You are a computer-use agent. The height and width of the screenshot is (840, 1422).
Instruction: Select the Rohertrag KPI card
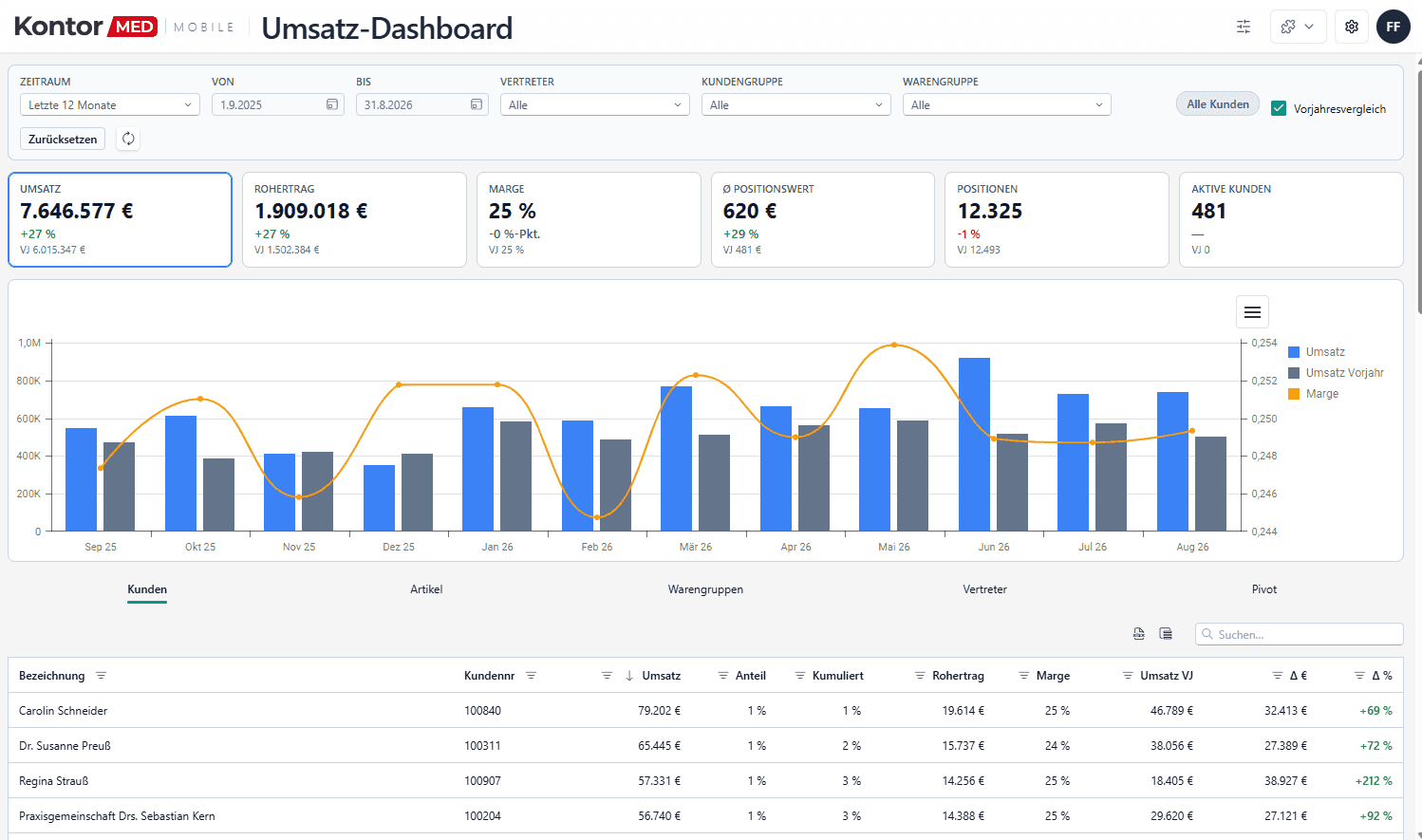(x=354, y=219)
